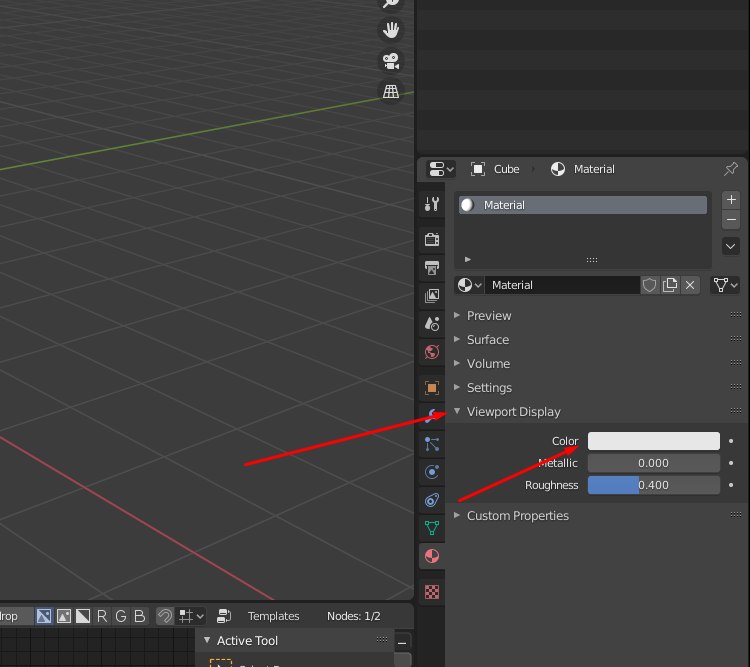Switch perspective/orthographic with the grid gizmo
Viewport: 750px width, 667px height.
(x=391, y=91)
